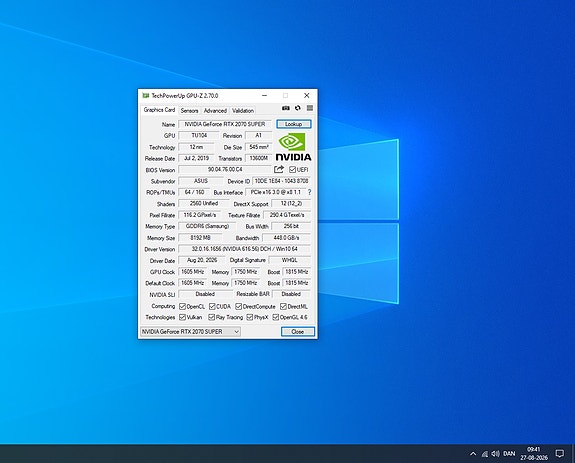Toggle the Ray Tracing checkbox
This screenshot has width=575, height=463.
212,317
